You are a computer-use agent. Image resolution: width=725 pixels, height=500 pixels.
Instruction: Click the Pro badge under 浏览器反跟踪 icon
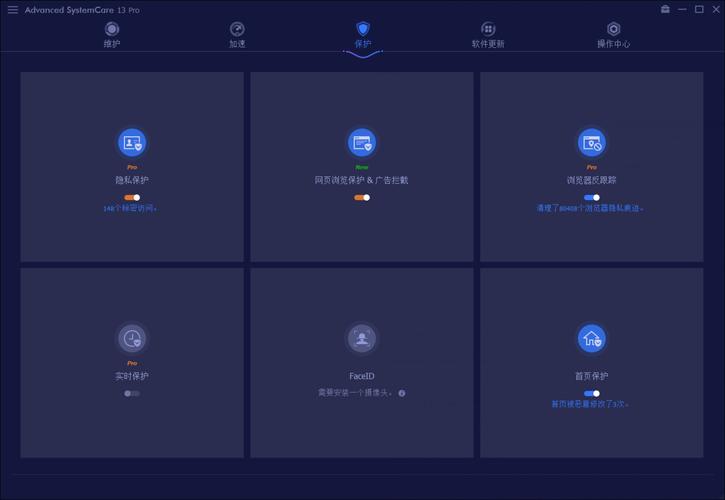(591, 167)
